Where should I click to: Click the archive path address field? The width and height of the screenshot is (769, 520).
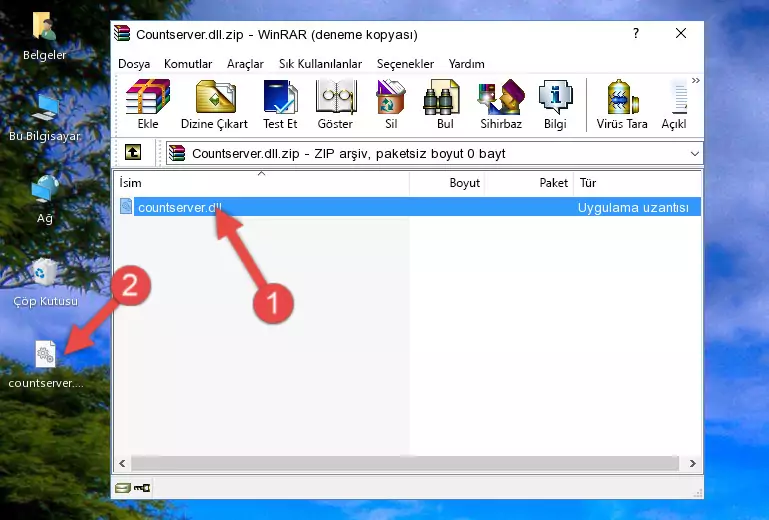(x=434, y=154)
